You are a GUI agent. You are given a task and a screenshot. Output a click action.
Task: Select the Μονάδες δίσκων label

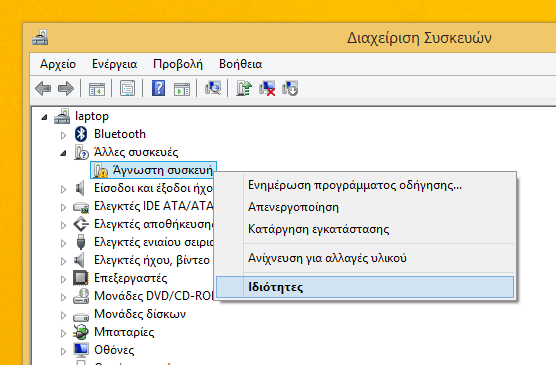click(x=140, y=314)
